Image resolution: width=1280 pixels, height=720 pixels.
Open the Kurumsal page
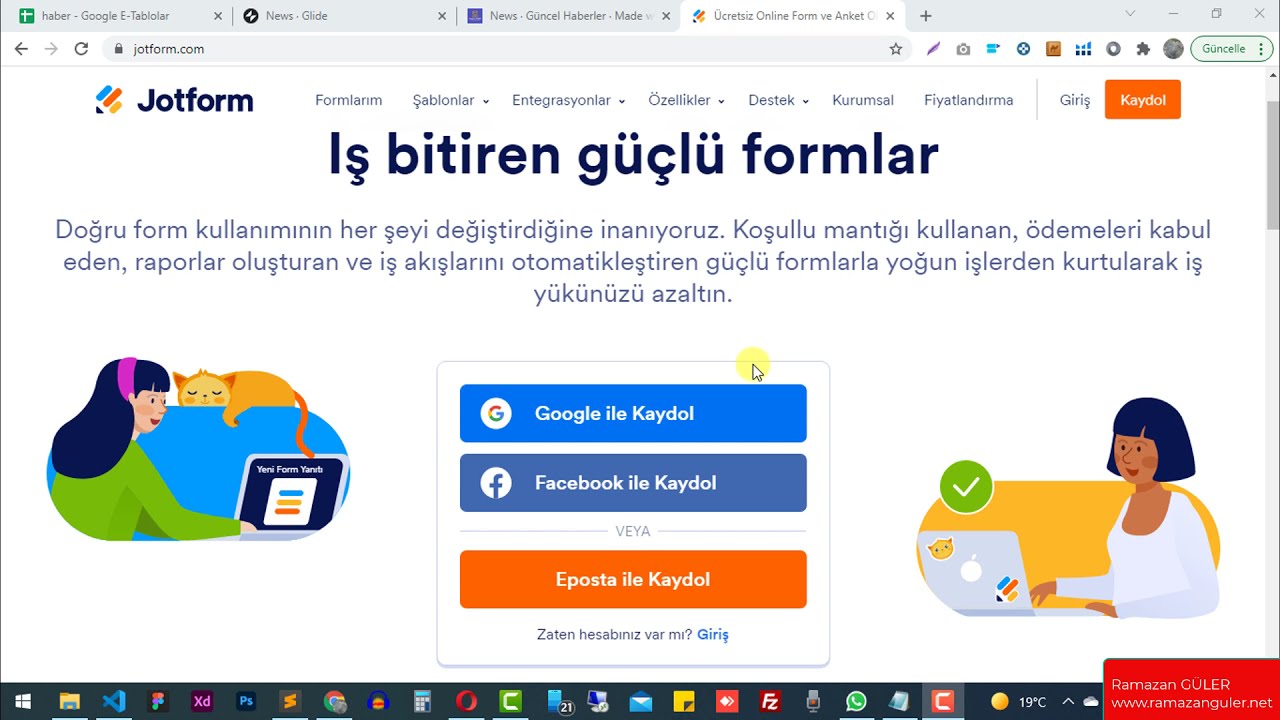pos(863,100)
